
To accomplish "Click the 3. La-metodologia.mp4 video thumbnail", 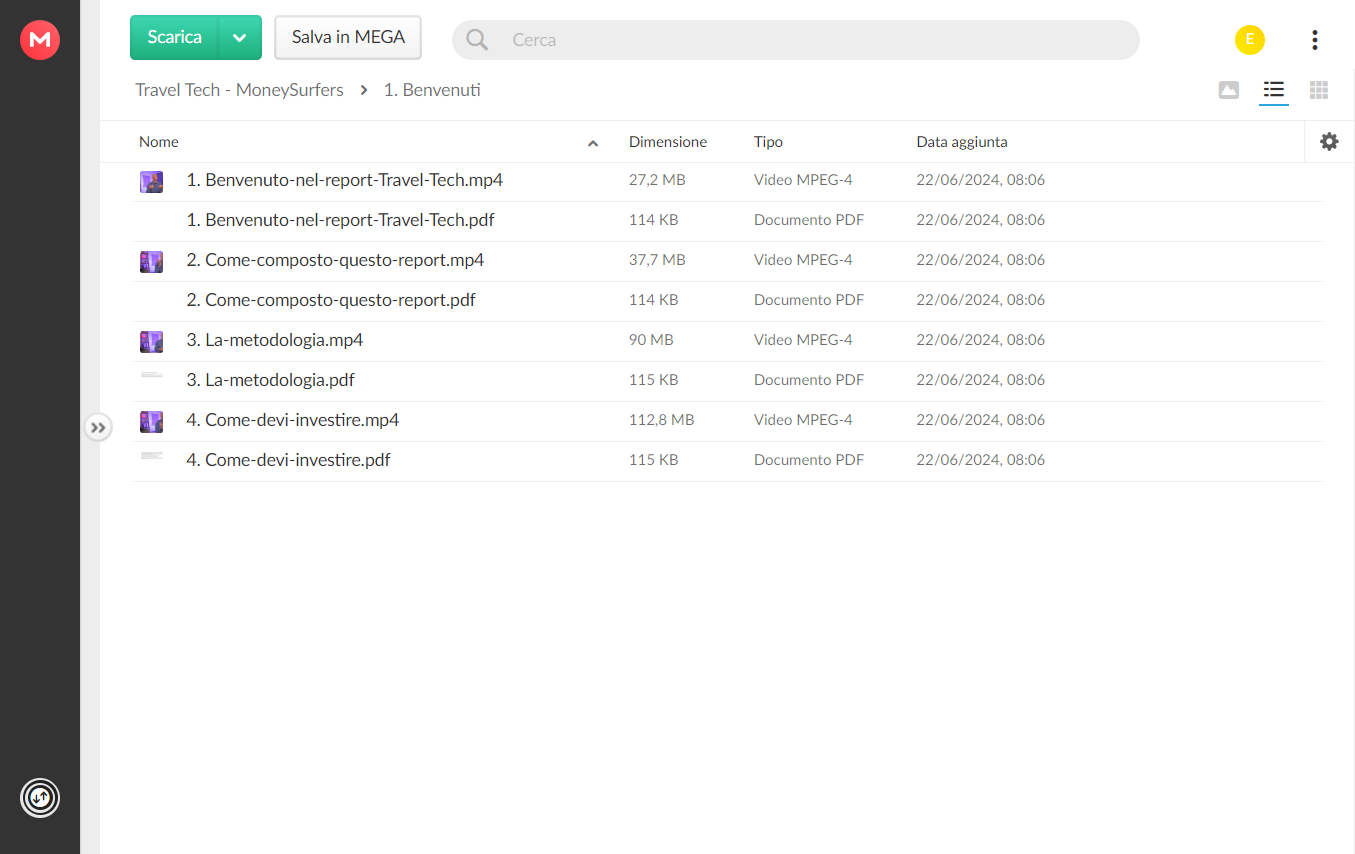I will click(x=151, y=341).
